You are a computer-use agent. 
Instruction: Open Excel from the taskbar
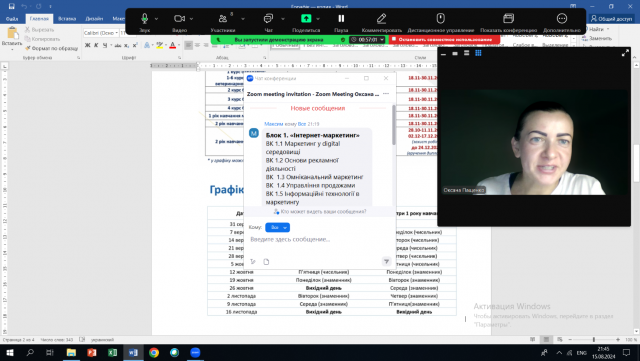point(112,352)
